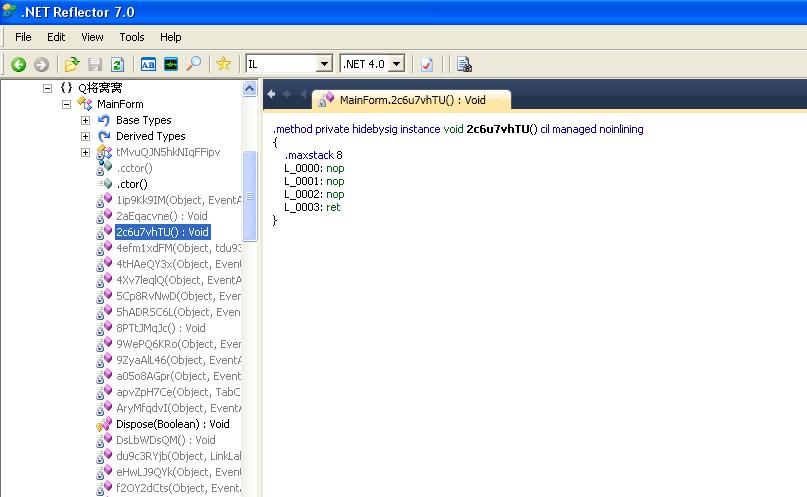Image resolution: width=807 pixels, height=497 pixels.
Task: Select the AryMfqdvI method item
Action: tap(178, 408)
